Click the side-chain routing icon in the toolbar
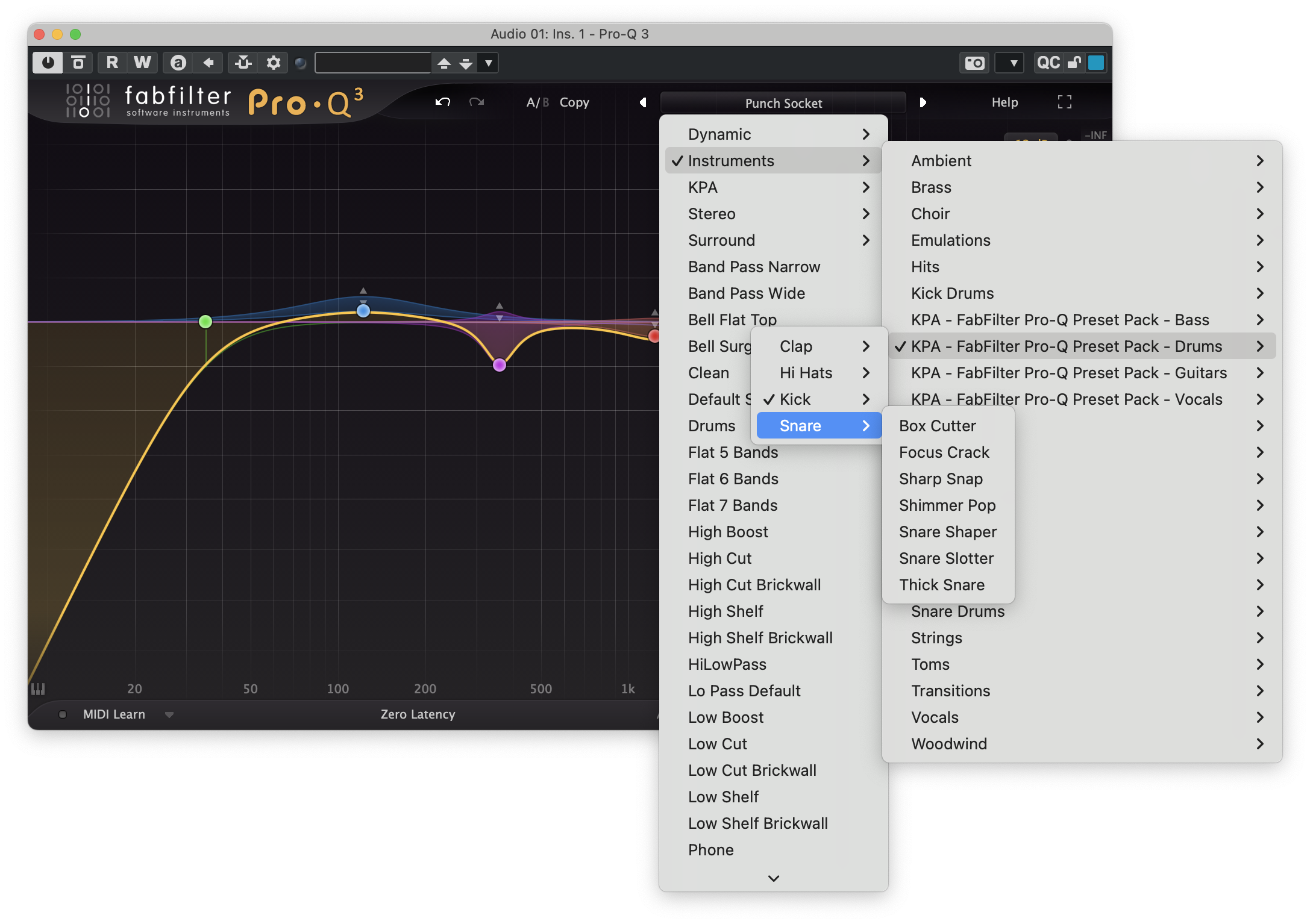The width and height of the screenshot is (1310, 924). point(243,63)
